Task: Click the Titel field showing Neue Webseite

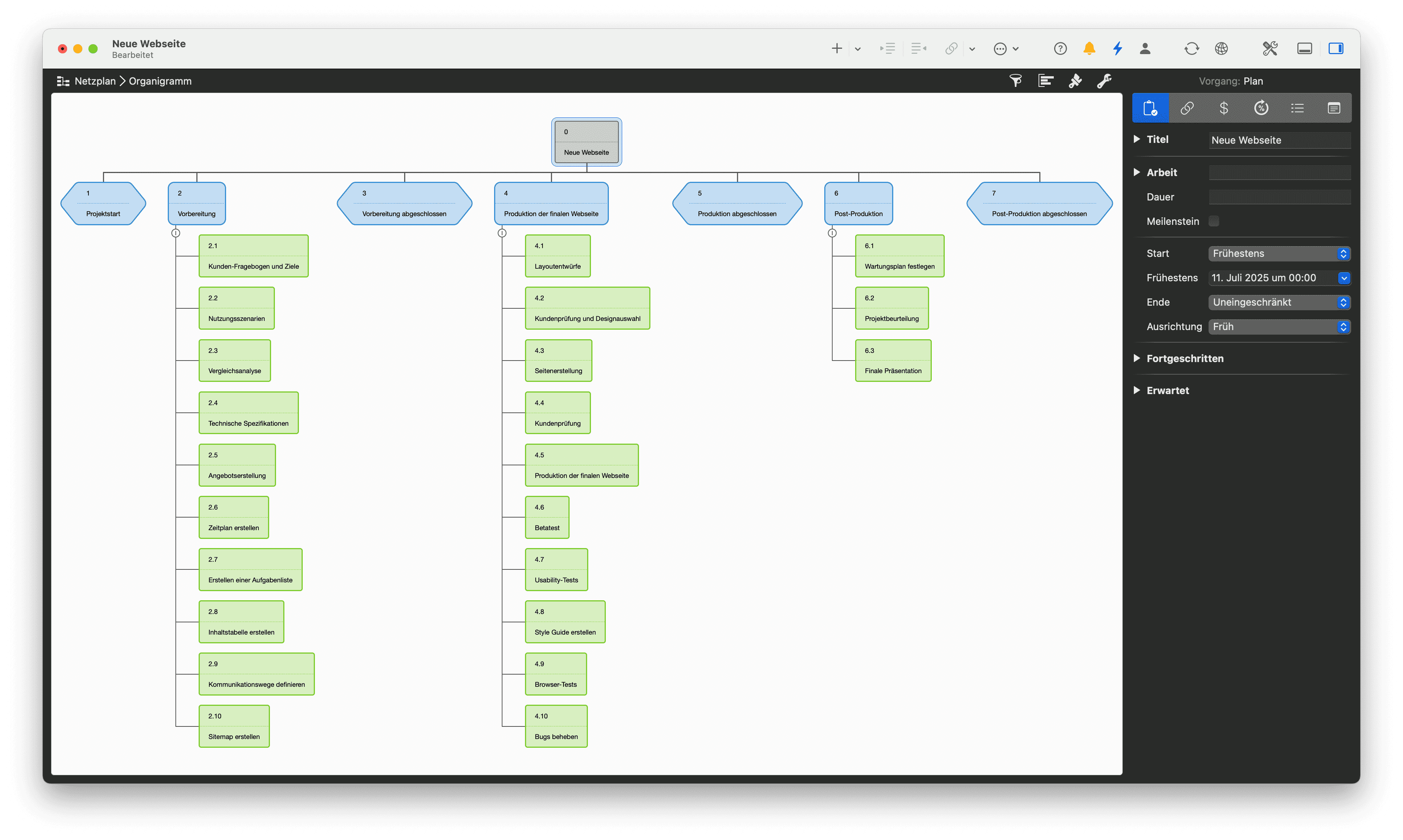Action: click(x=1279, y=140)
